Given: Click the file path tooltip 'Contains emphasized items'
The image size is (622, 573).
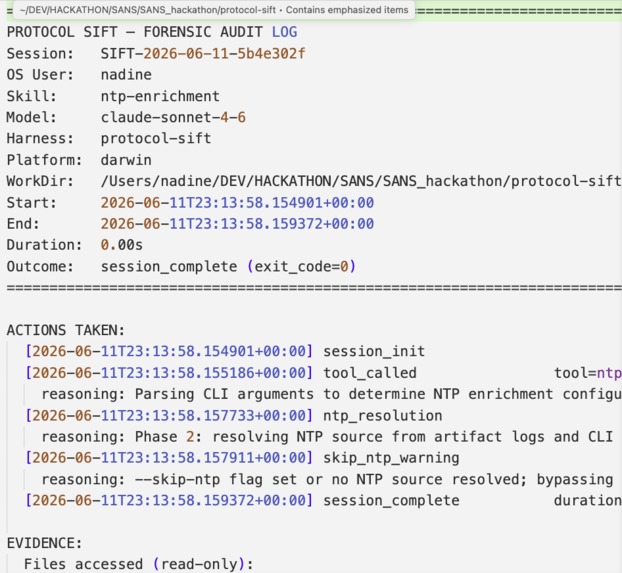Looking at the screenshot, I should point(214,10).
